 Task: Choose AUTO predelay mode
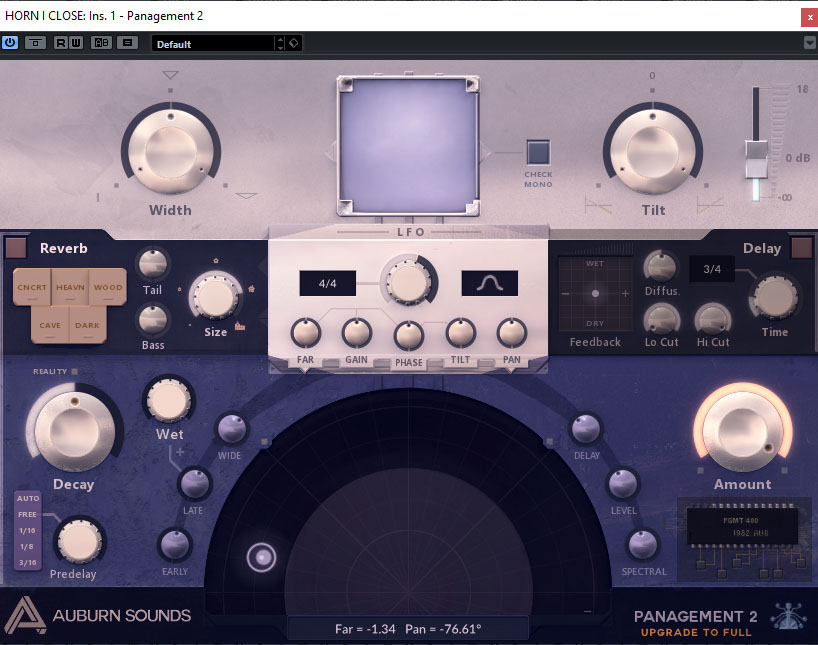coord(28,498)
